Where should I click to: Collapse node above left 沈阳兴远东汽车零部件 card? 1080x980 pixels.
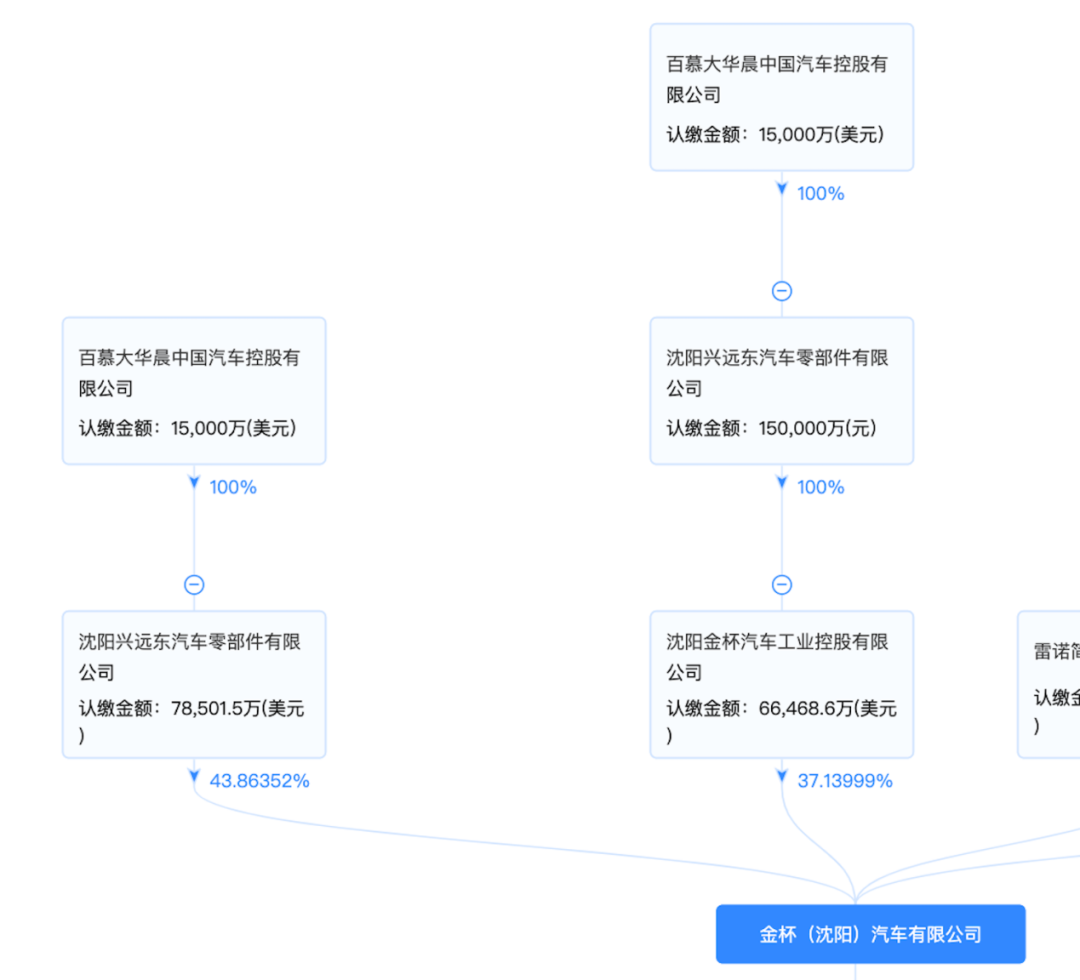[194, 585]
